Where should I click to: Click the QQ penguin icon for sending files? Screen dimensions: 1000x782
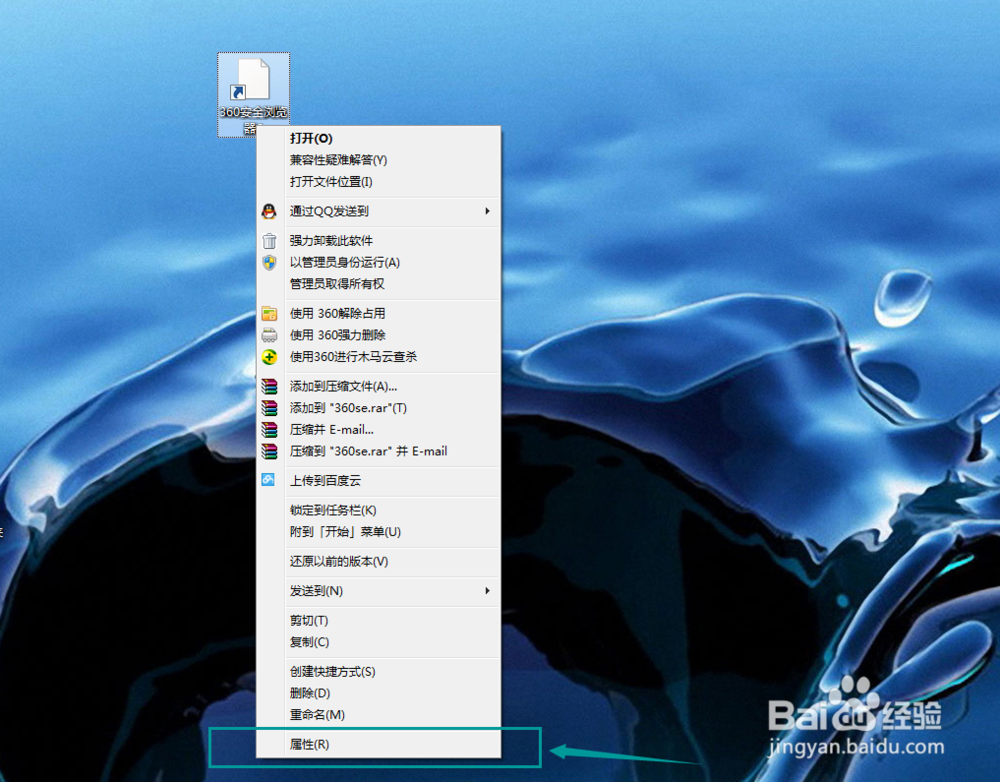coord(270,212)
